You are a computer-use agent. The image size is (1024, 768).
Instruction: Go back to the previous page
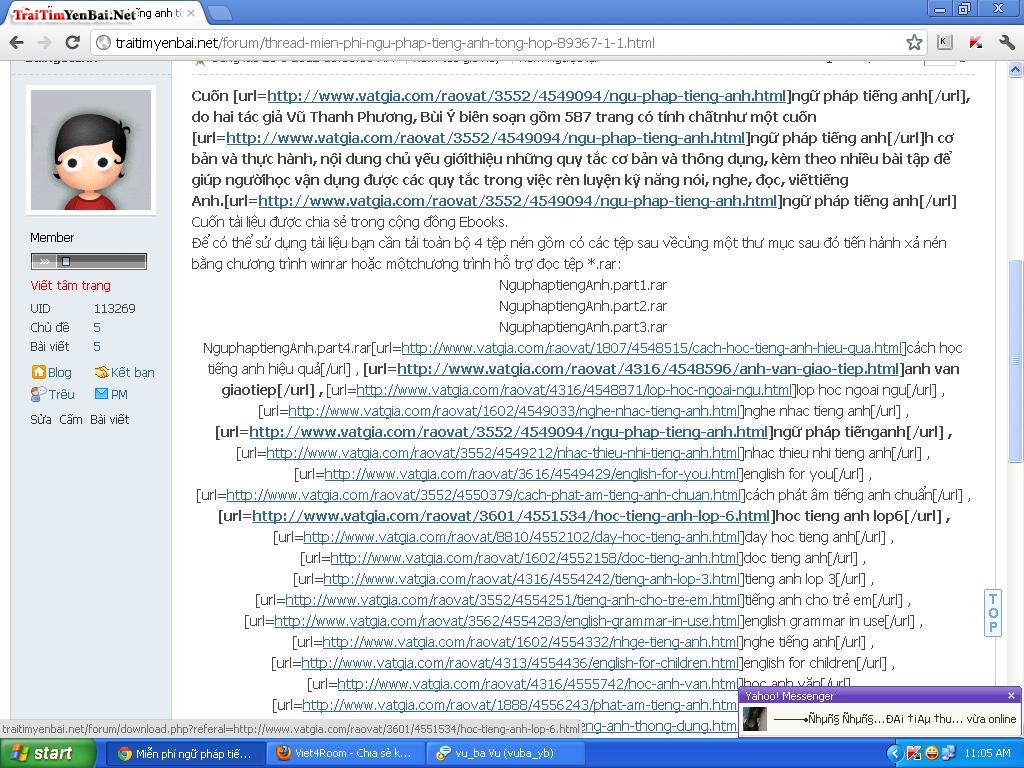point(16,43)
